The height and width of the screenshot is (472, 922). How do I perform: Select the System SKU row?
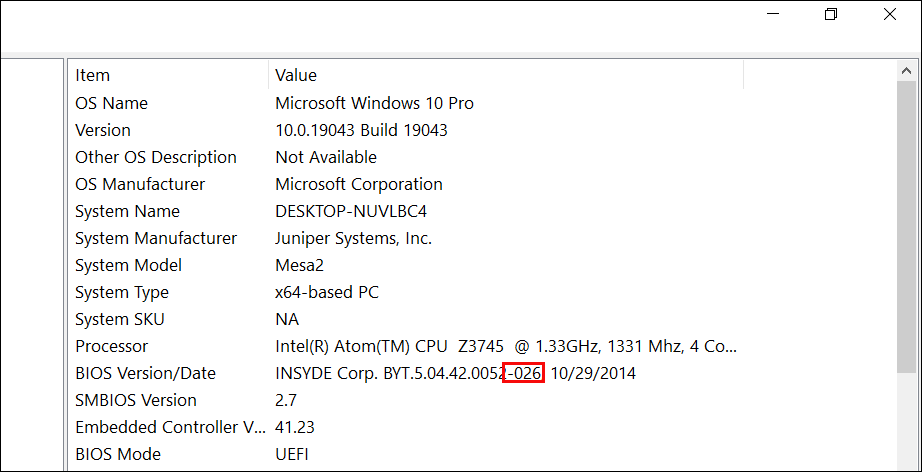(120, 319)
